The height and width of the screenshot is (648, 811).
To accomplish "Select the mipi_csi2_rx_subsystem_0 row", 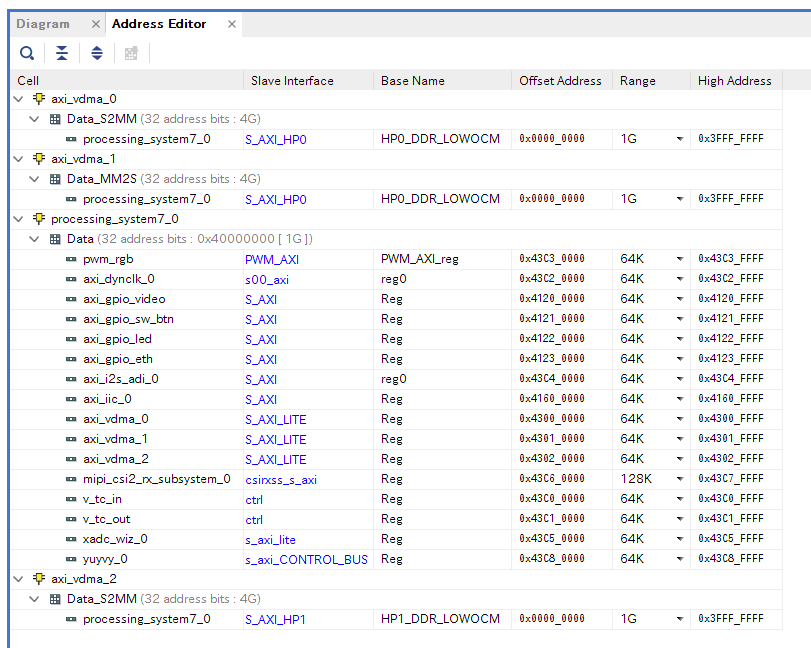I will (397, 479).
